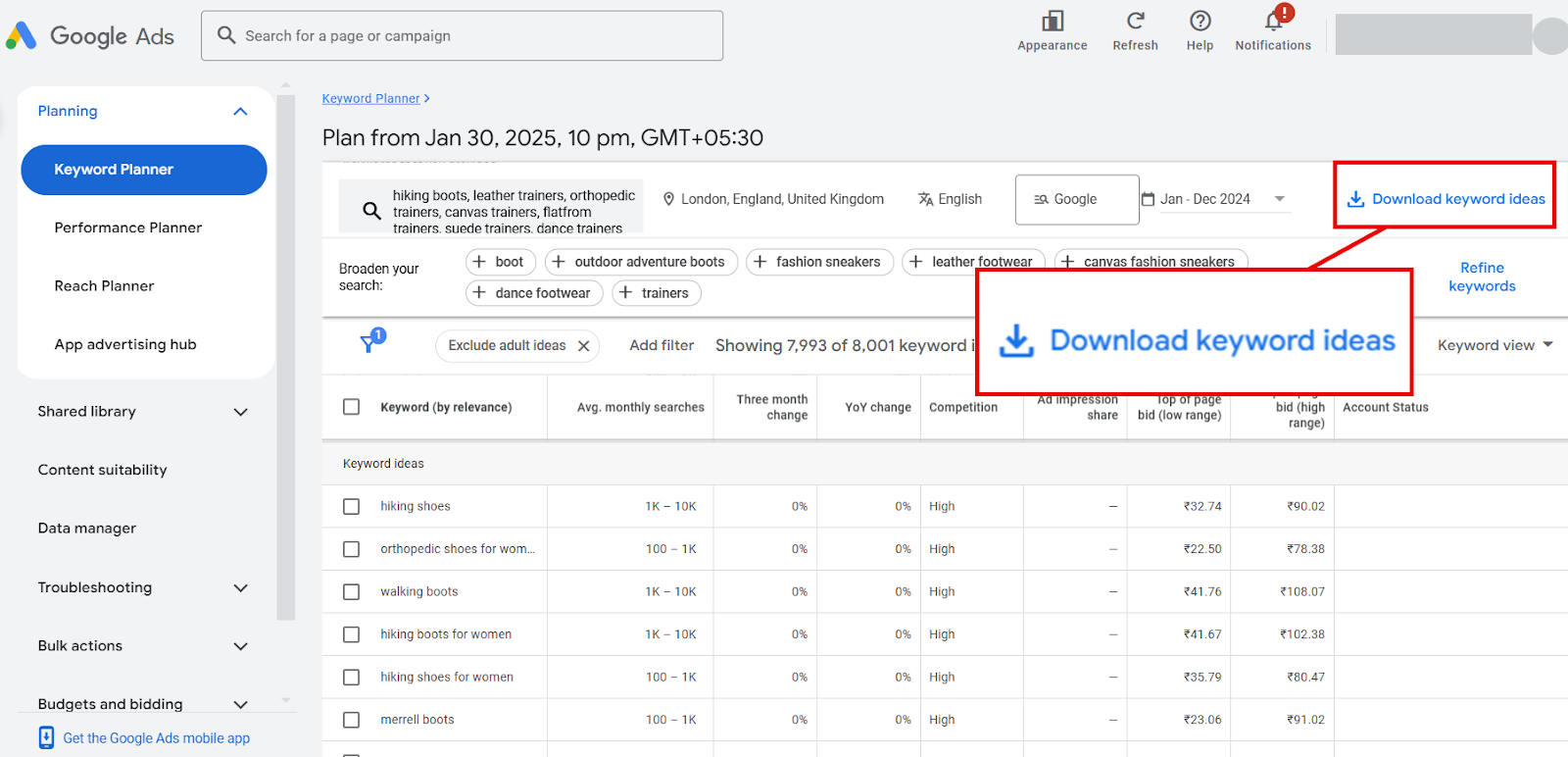Click the calendar icon by Jan - Dec 2024
Image resolution: width=1568 pixels, height=757 pixels.
point(1148,199)
